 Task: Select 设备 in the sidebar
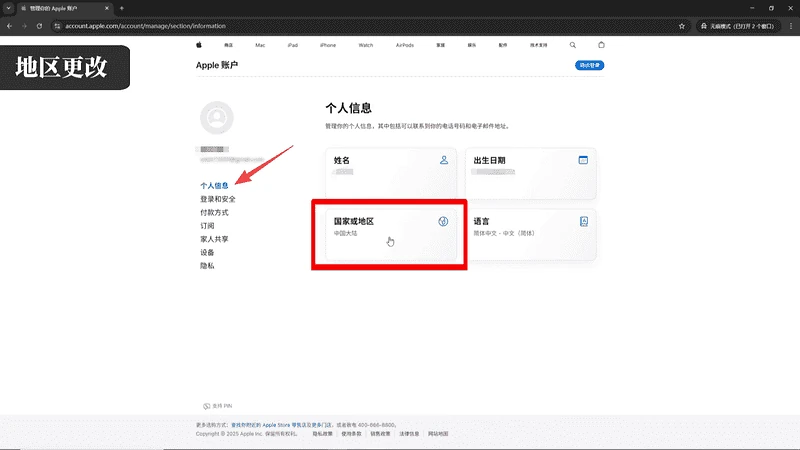click(207, 252)
